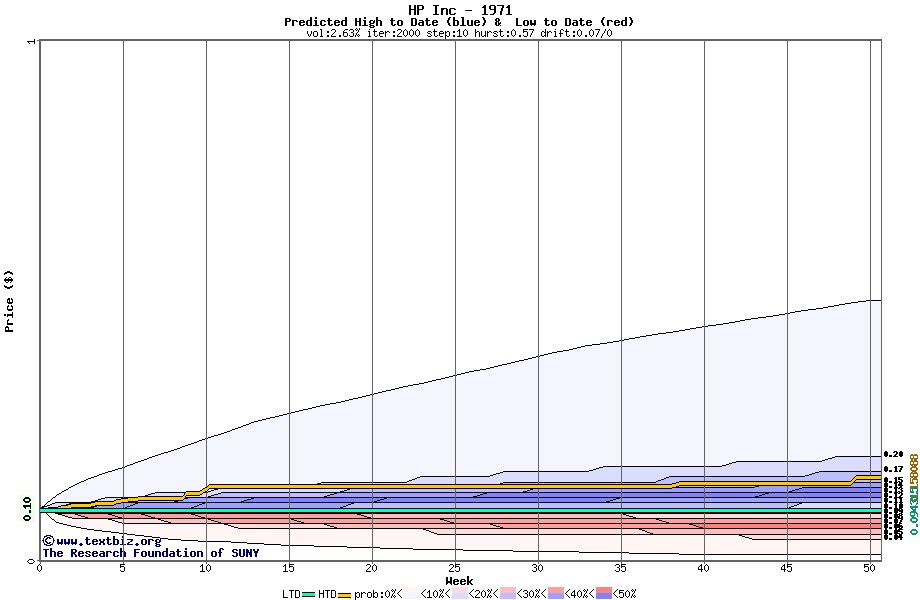This screenshot has height=600, width=920.
Task: Click 'The Research Foundation of SUNY' text
Action: click(151, 553)
